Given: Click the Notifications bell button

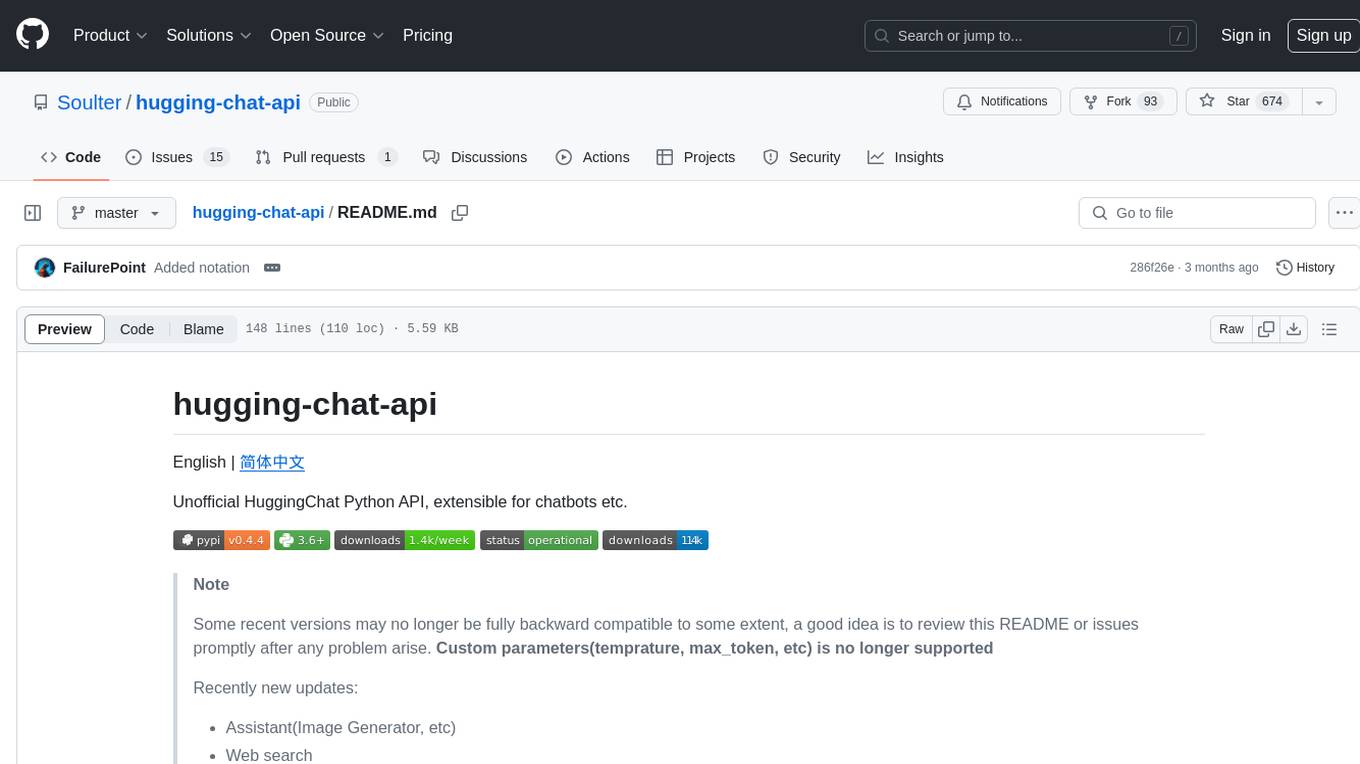Looking at the screenshot, I should click(x=1002, y=101).
